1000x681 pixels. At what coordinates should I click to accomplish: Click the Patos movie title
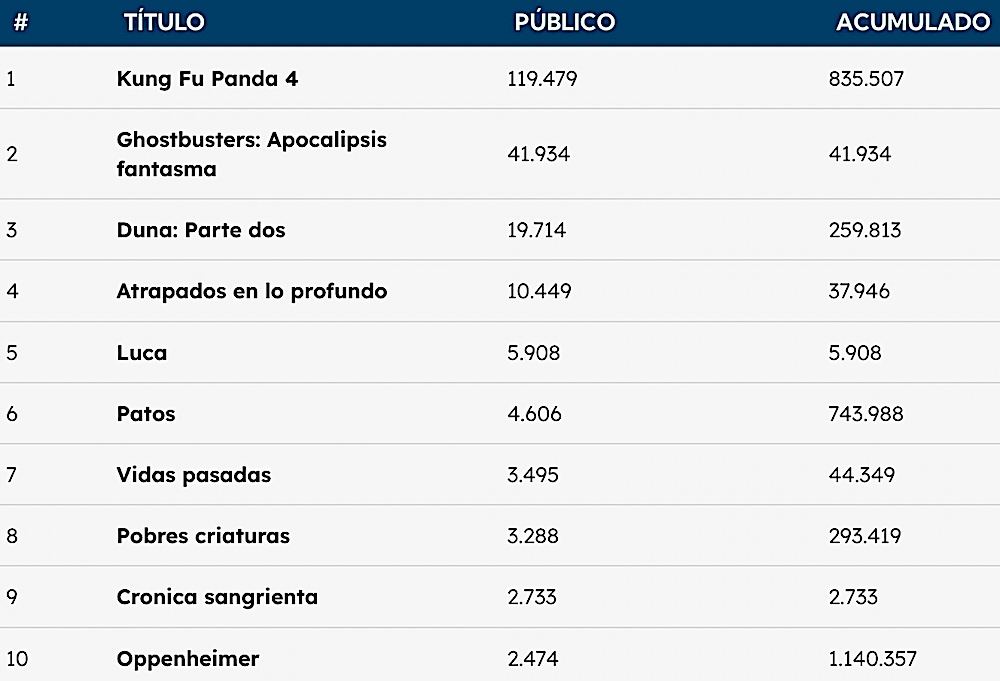pyautogui.click(x=146, y=414)
